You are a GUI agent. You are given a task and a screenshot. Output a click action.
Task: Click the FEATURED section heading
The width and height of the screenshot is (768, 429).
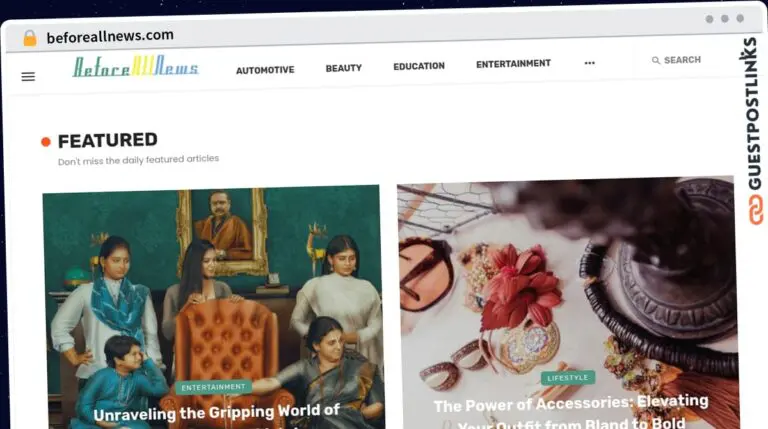point(108,141)
